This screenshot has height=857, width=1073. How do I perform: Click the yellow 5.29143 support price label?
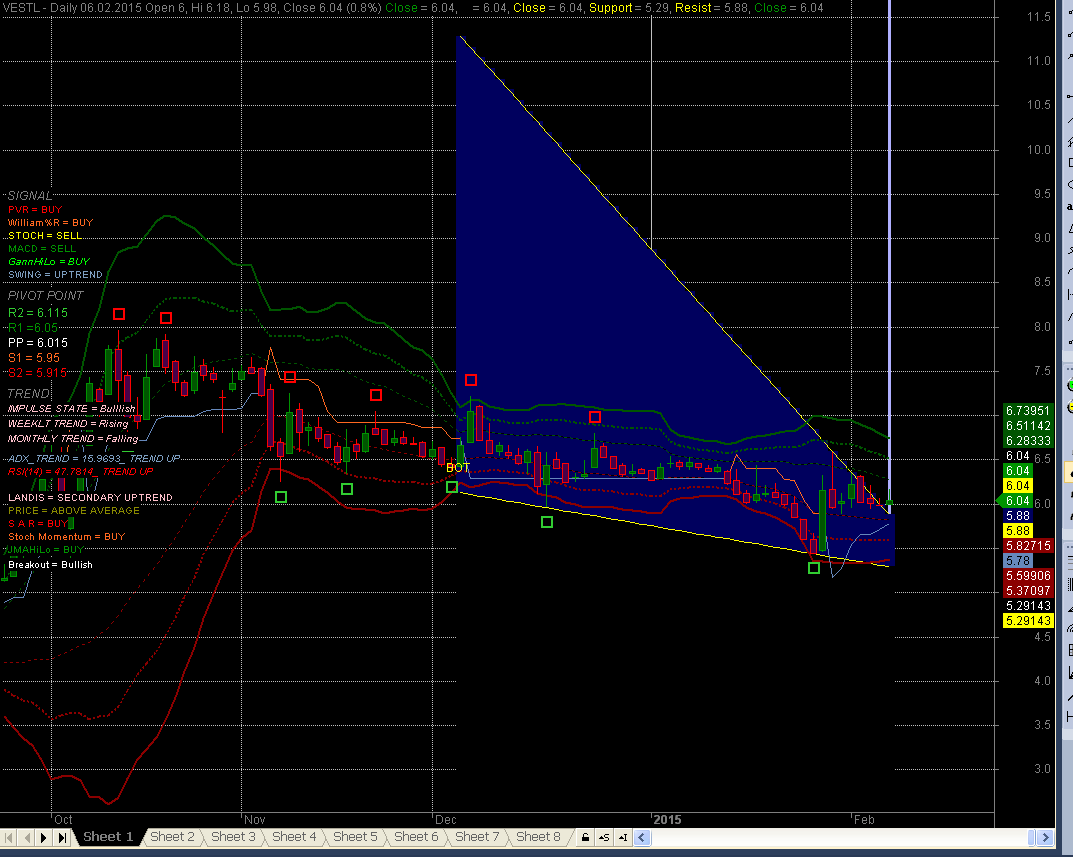coord(1027,621)
